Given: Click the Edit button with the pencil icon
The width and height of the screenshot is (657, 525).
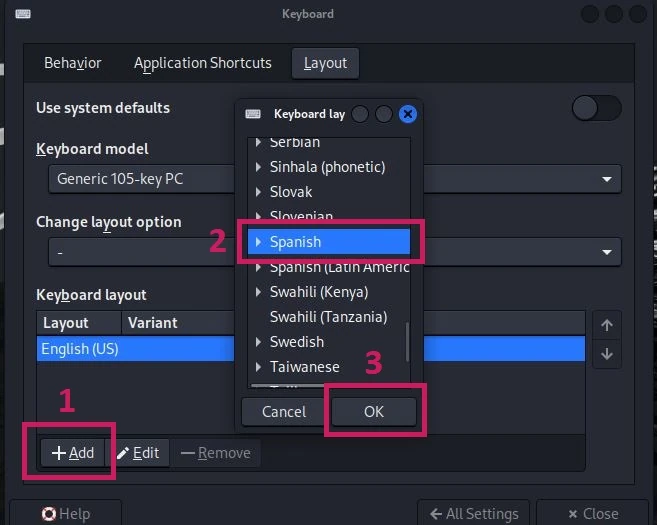Looking at the screenshot, I should pyautogui.click(x=138, y=453).
